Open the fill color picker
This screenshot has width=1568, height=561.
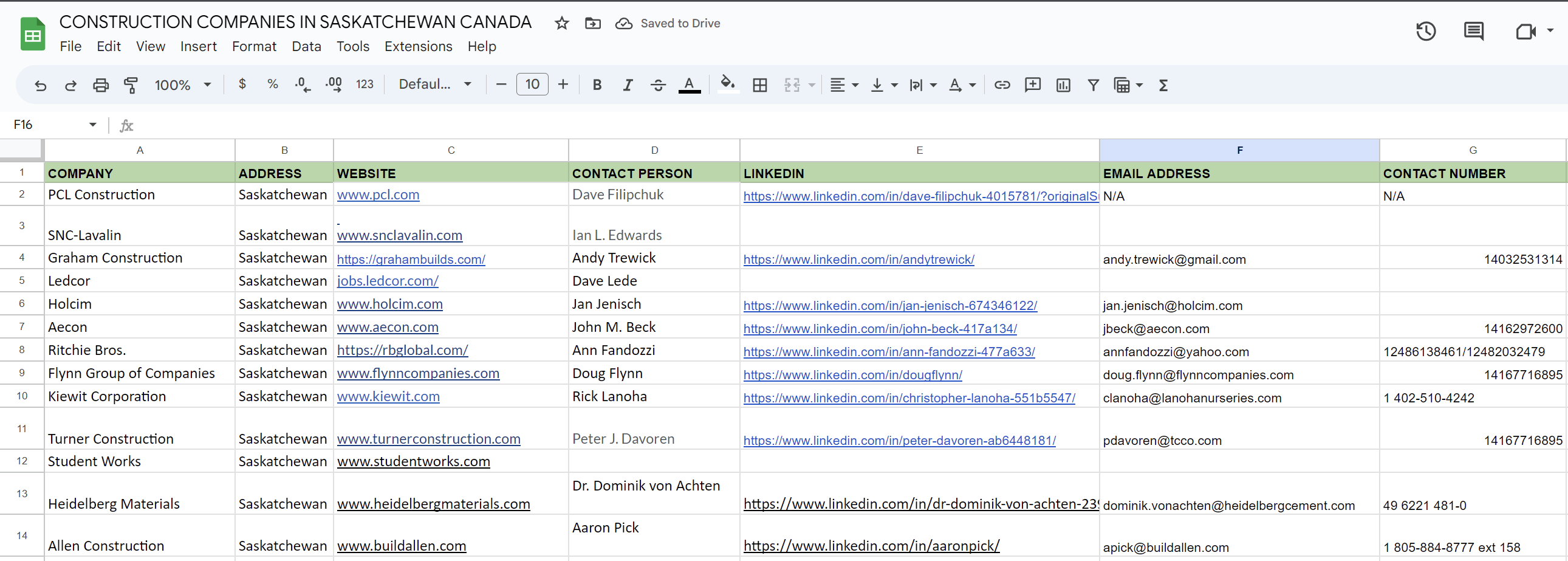[728, 84]
